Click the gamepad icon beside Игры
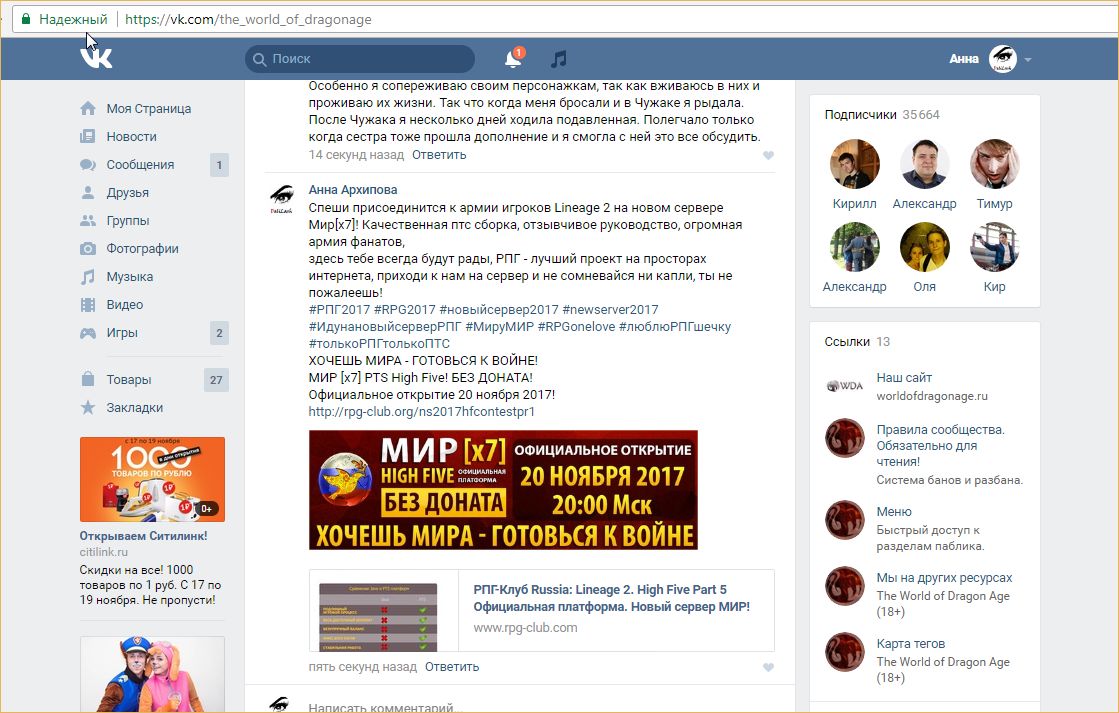The height and width of the screenshot is (713, 1119). click(x=88, y=333)
